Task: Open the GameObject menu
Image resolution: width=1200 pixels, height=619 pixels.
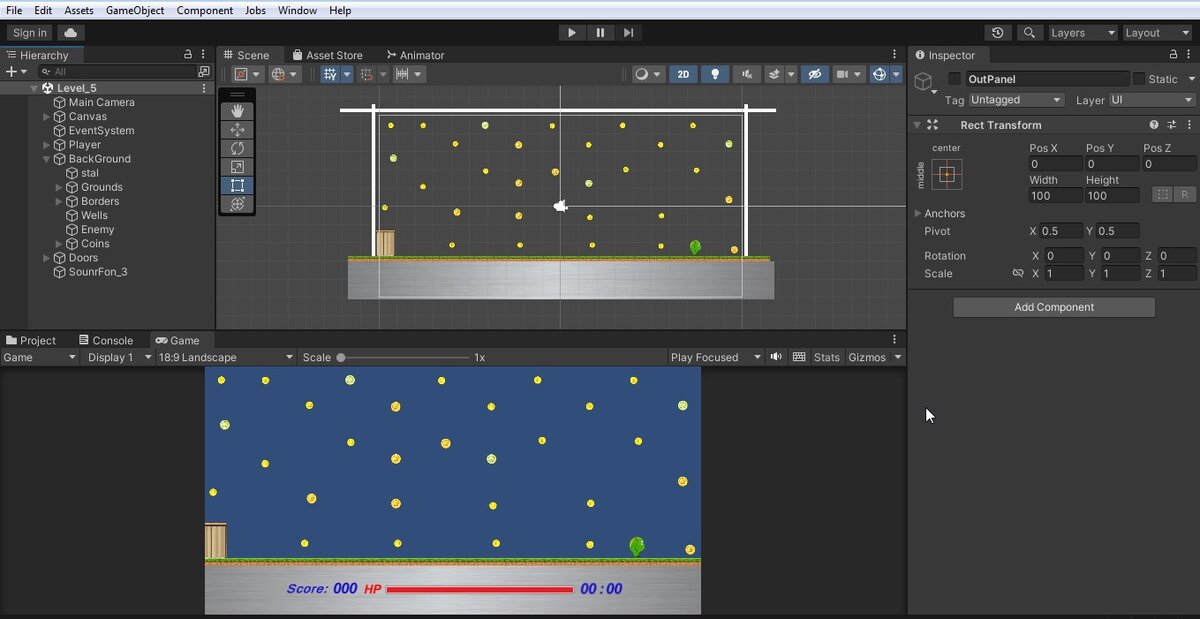Action: [x=135, y=10]
